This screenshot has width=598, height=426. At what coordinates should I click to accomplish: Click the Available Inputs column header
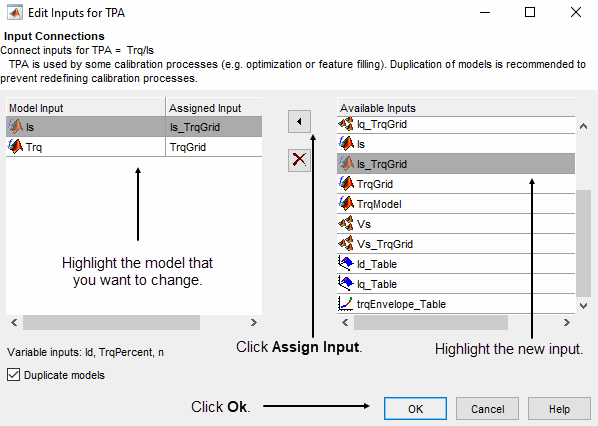[456, 108]
